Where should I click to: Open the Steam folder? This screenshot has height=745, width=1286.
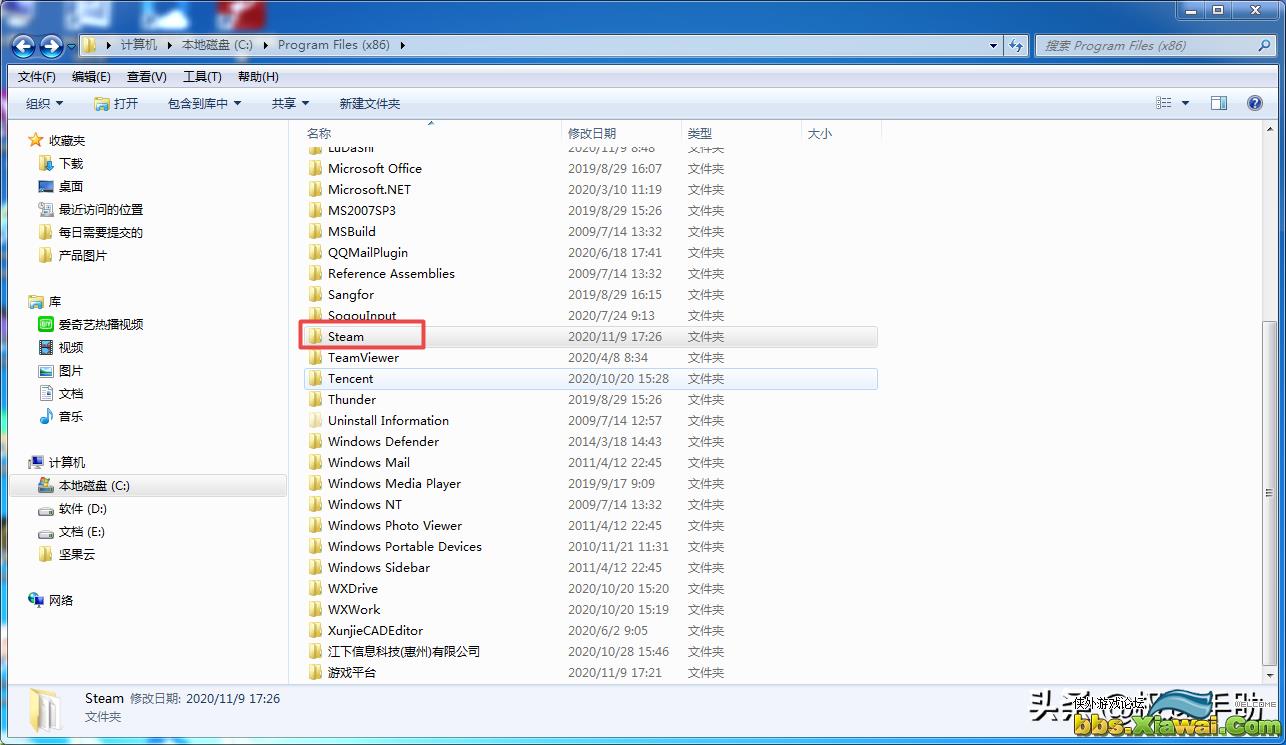tap(346, 337)
